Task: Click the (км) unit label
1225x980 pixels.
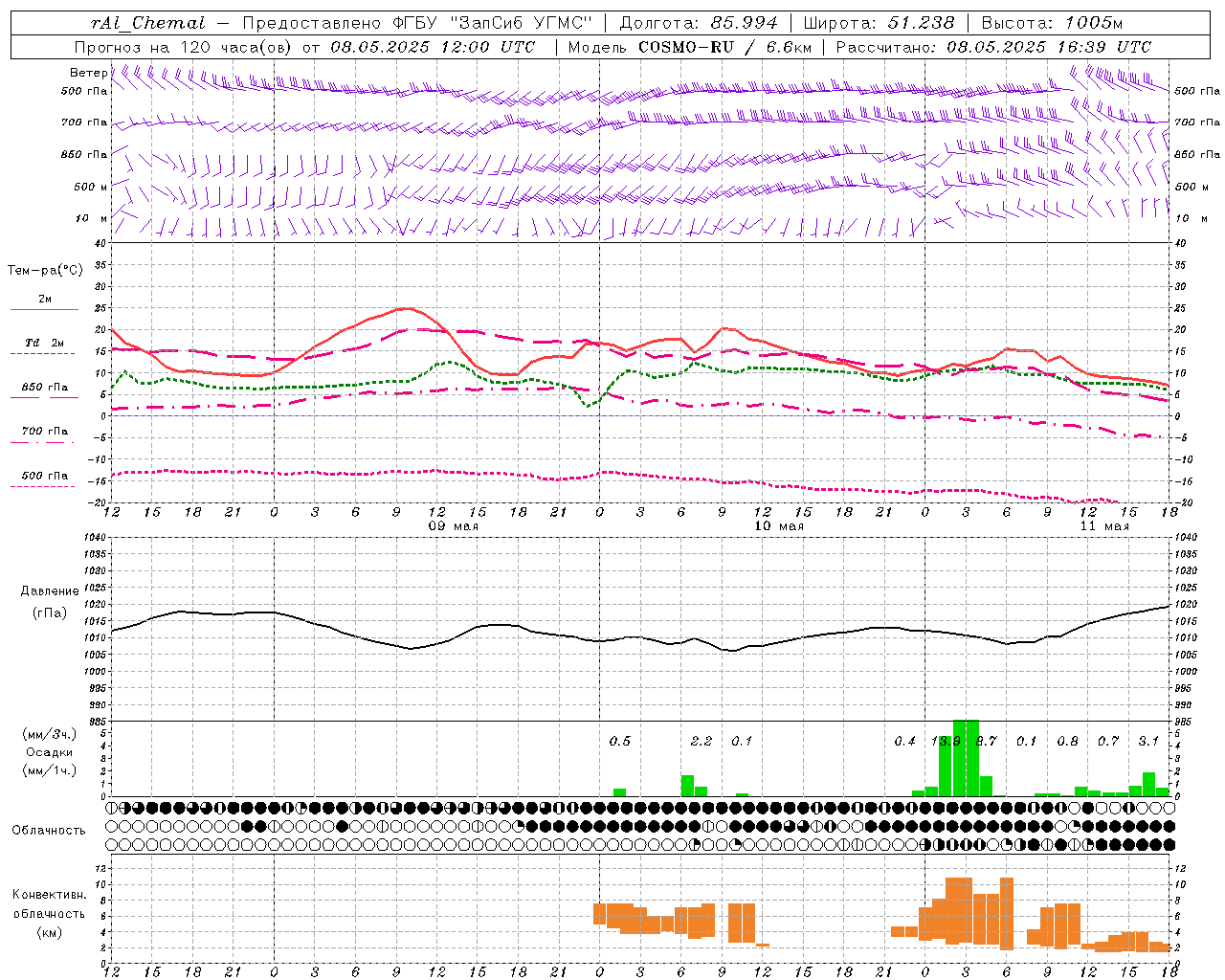Action: click(x=49, y=932)
